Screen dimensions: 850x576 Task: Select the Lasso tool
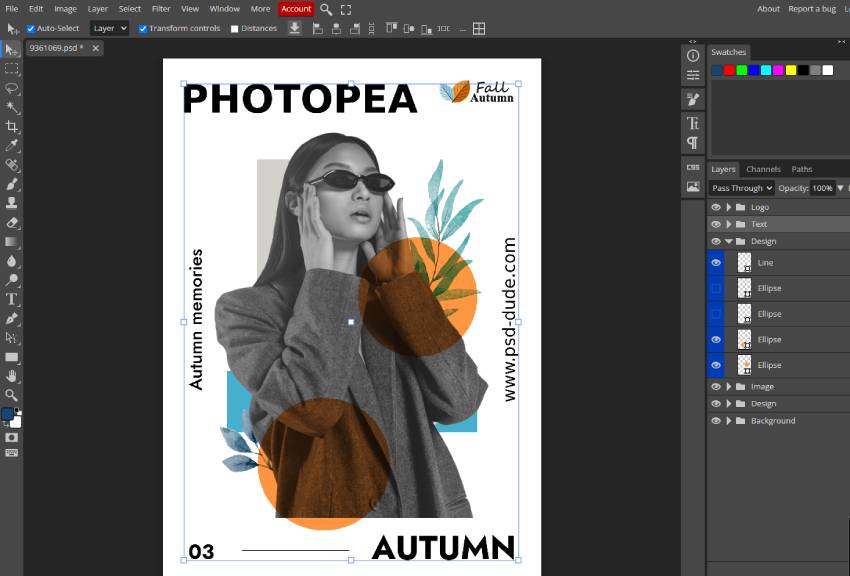pyautogui.click(x=11, y=88)
